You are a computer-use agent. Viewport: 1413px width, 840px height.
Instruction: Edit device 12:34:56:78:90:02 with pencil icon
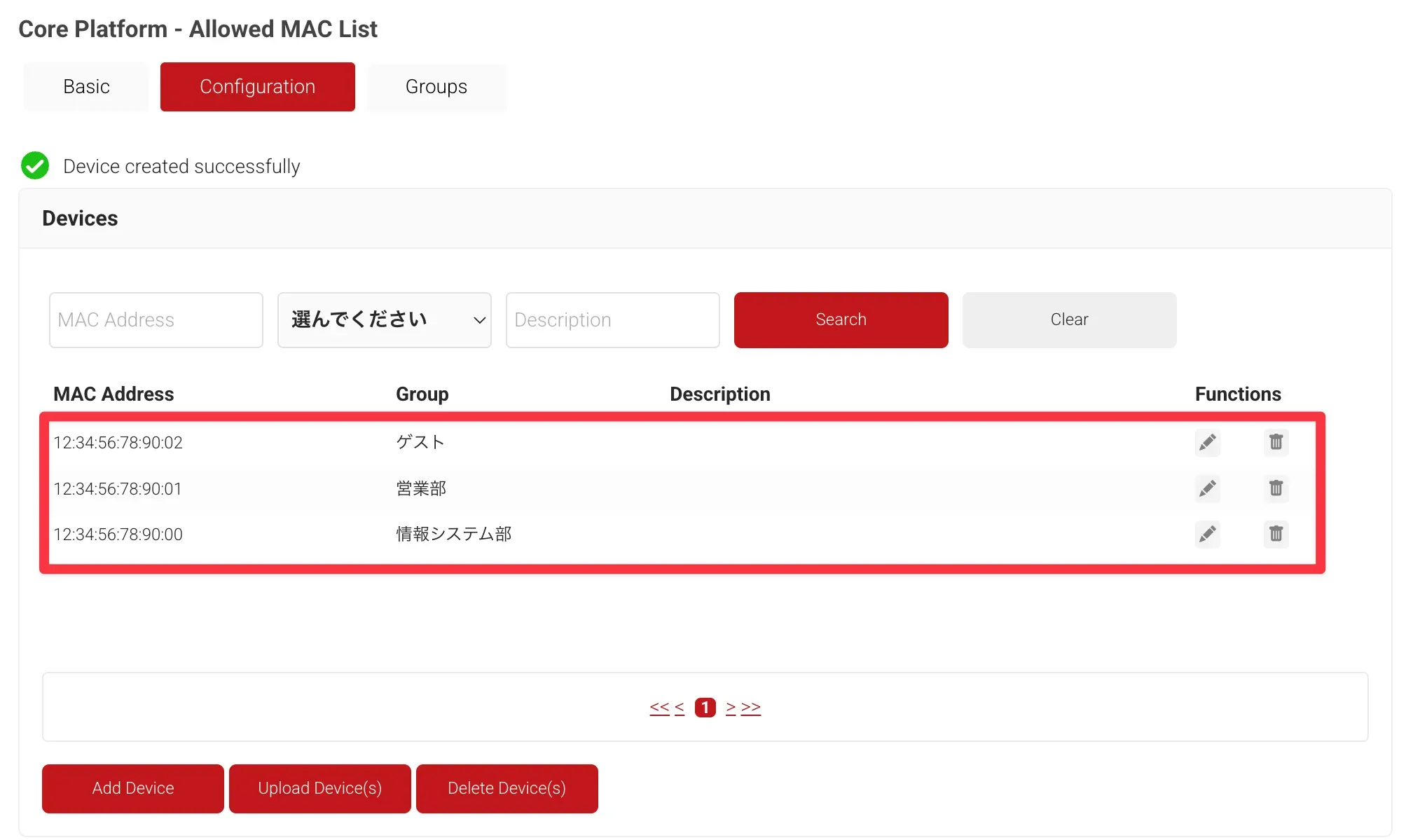1207,442
